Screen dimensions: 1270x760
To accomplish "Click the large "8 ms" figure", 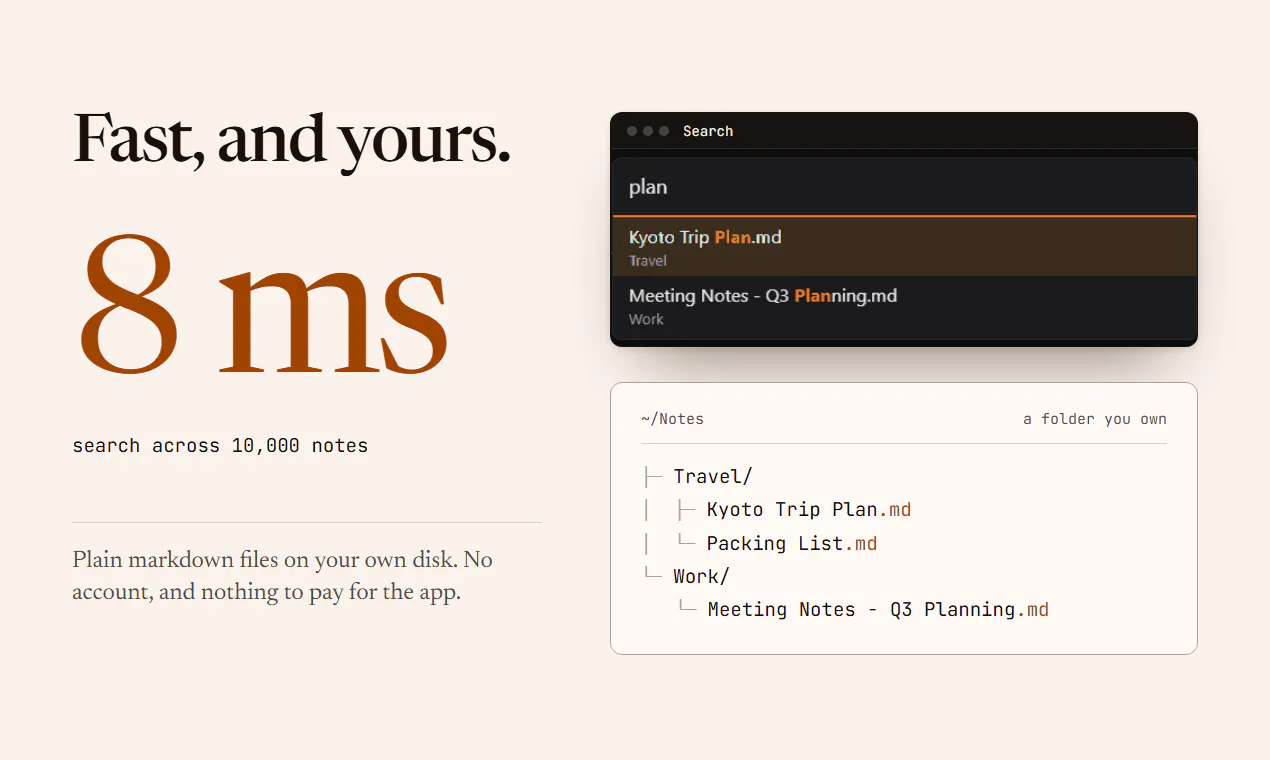I will tap(263, 304).
